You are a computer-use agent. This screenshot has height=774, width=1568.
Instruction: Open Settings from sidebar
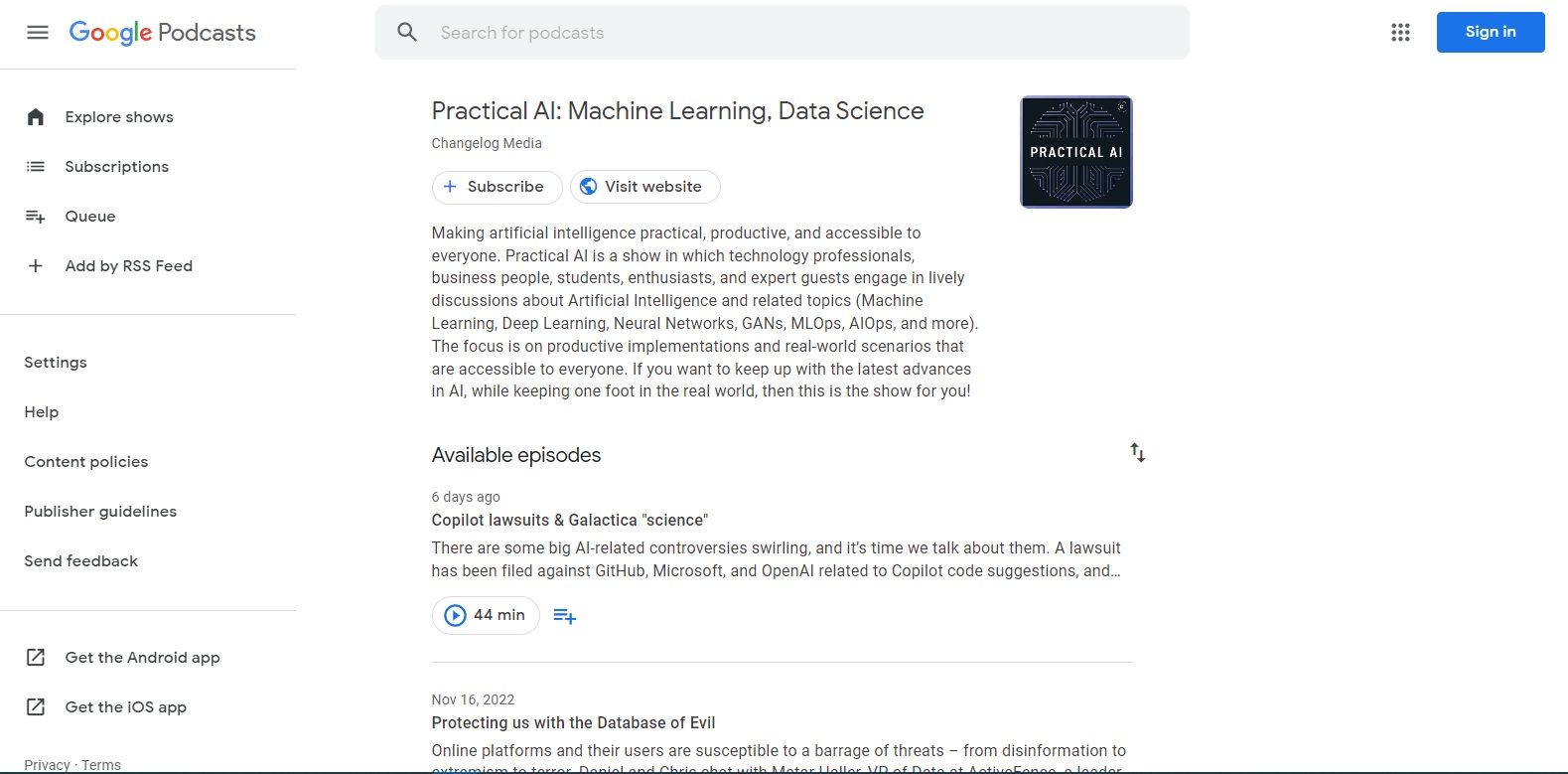pos(56,363)
